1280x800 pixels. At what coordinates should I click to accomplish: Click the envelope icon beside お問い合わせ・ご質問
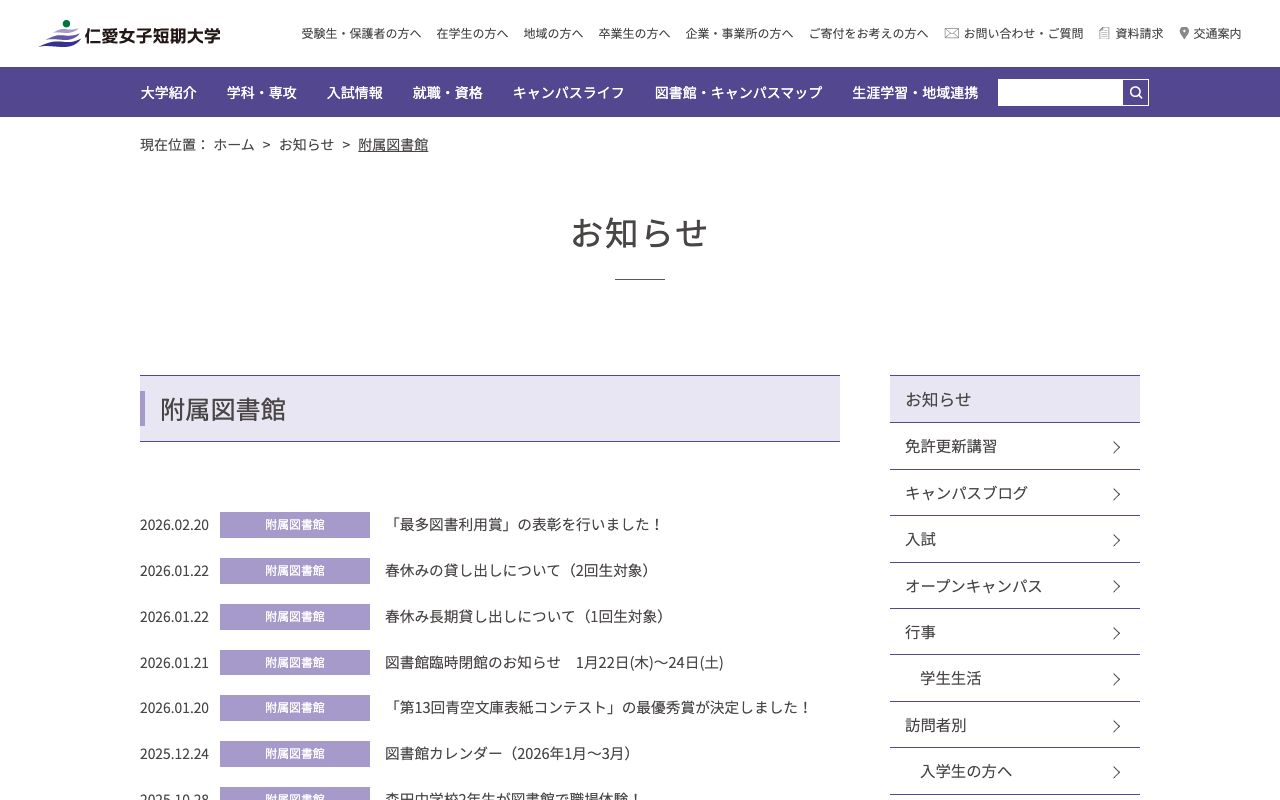tap(951, 33)
